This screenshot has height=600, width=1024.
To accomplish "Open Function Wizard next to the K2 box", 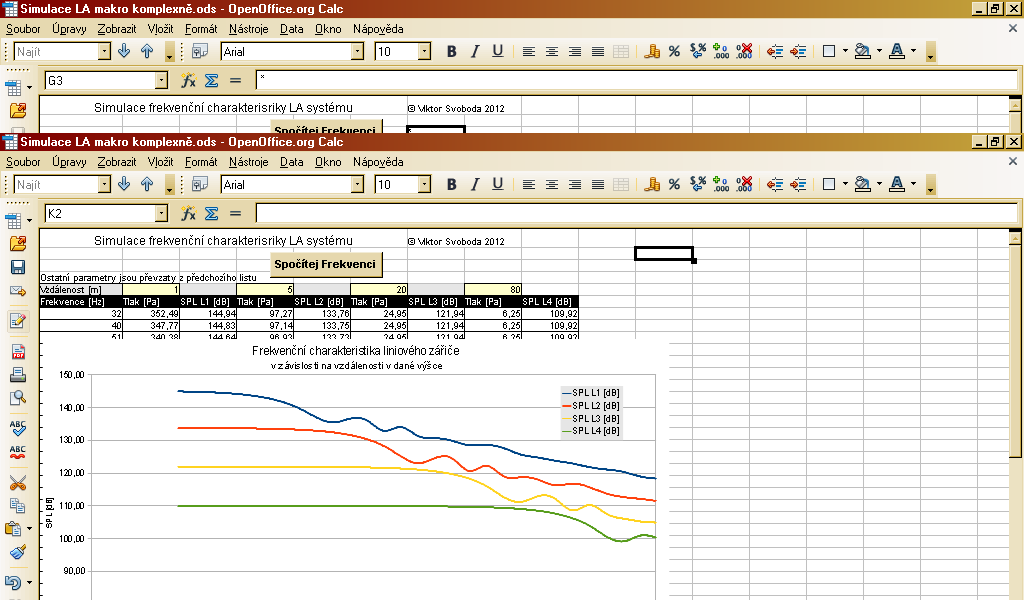I will 188,213.
